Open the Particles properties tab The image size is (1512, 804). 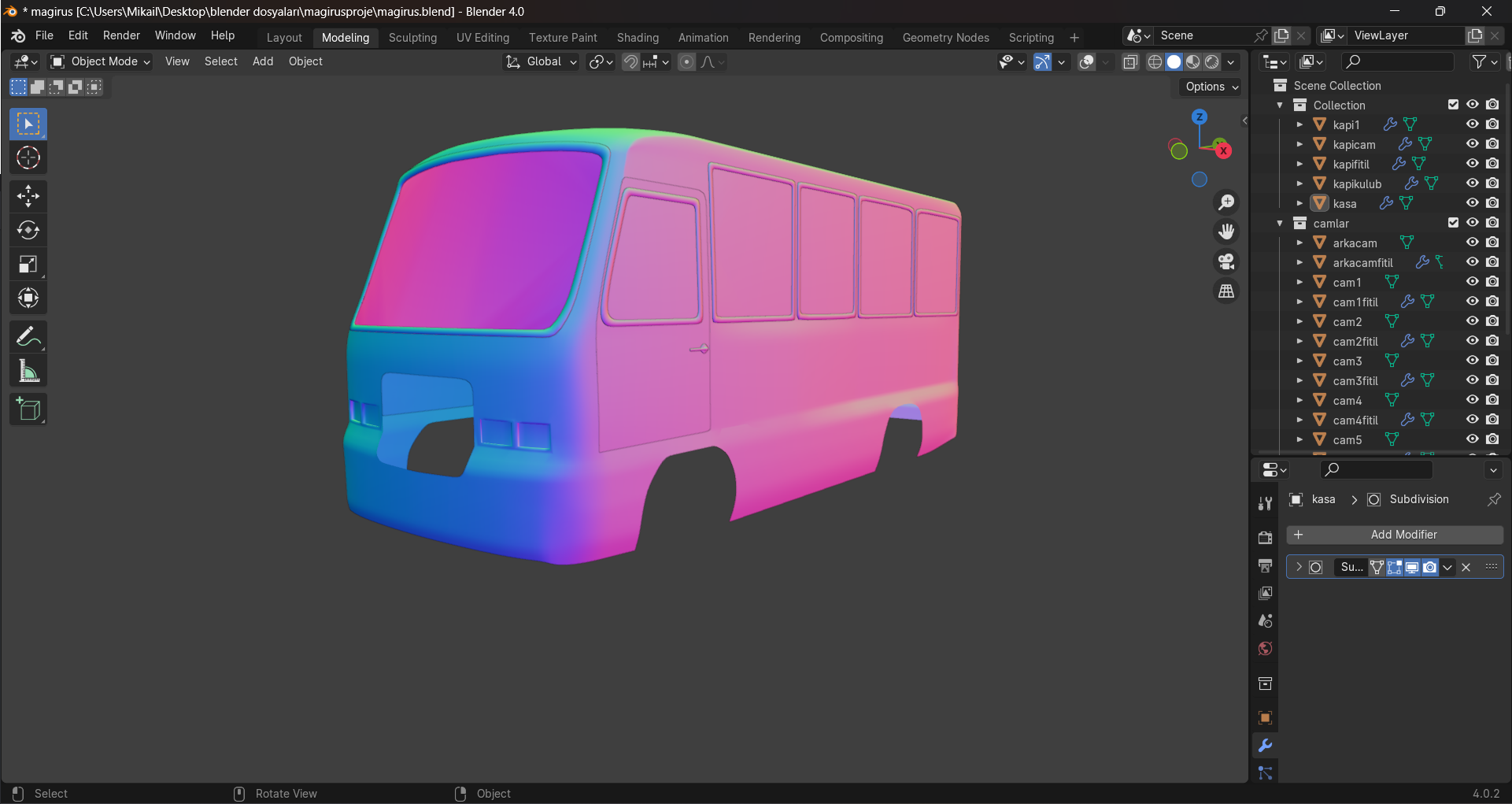(x=1265, y=773)
